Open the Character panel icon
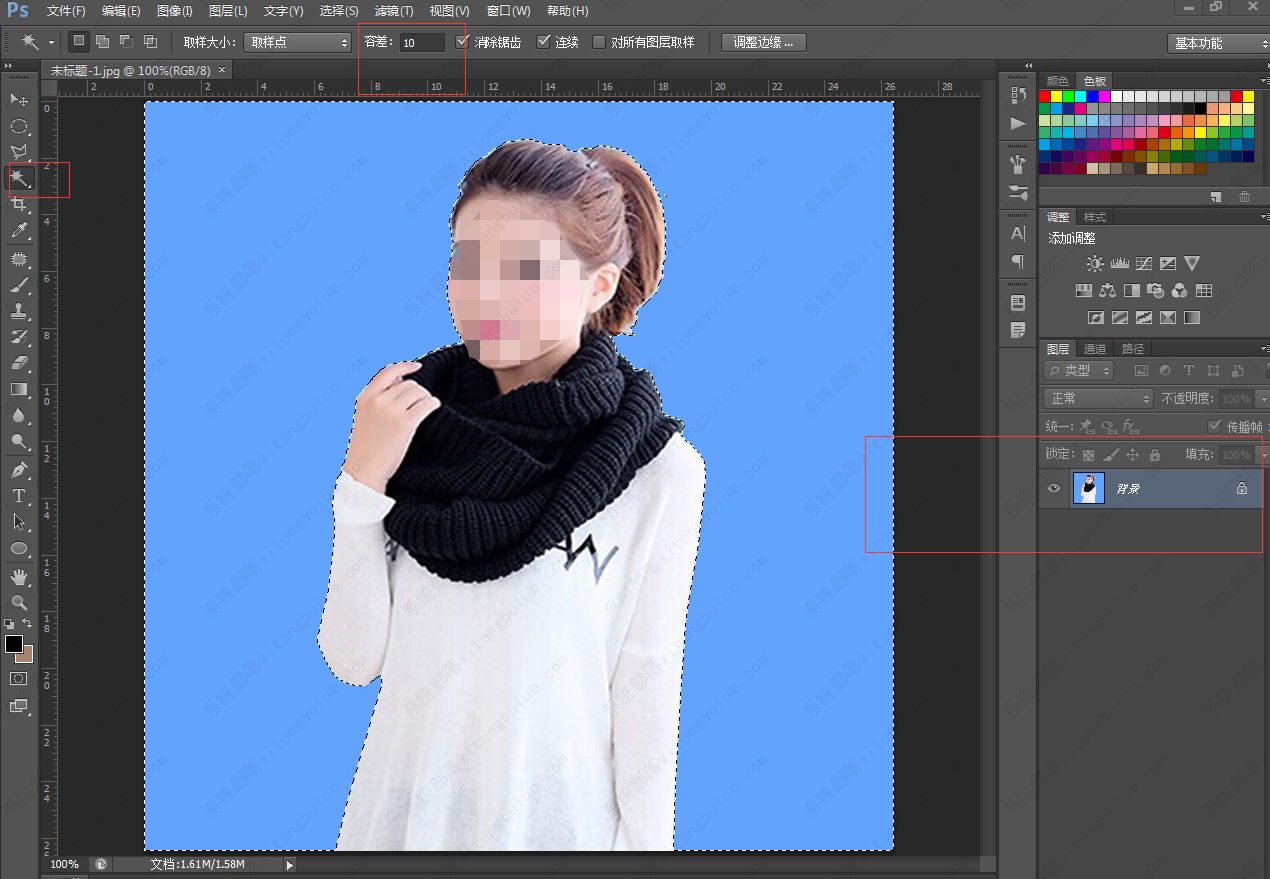The height and width of the screenshot is (879, 1270). tap(1018, 233)
